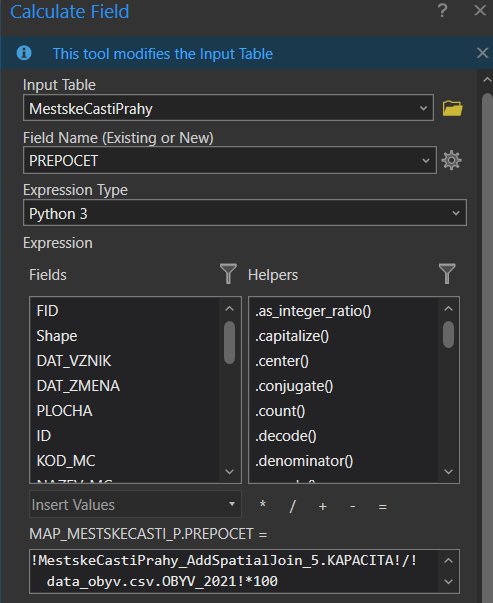Select the .capitalize() helper
The height and width of the screenshot is (603, 493).
(292, 336)
